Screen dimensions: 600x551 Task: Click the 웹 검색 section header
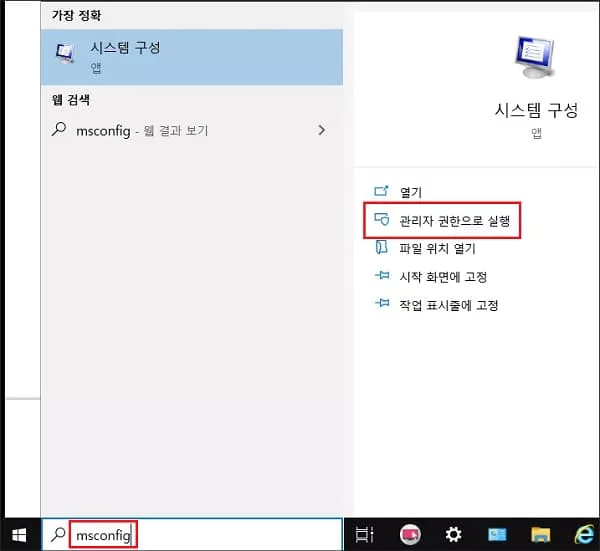pyautogui.click(x=71, y=100)
